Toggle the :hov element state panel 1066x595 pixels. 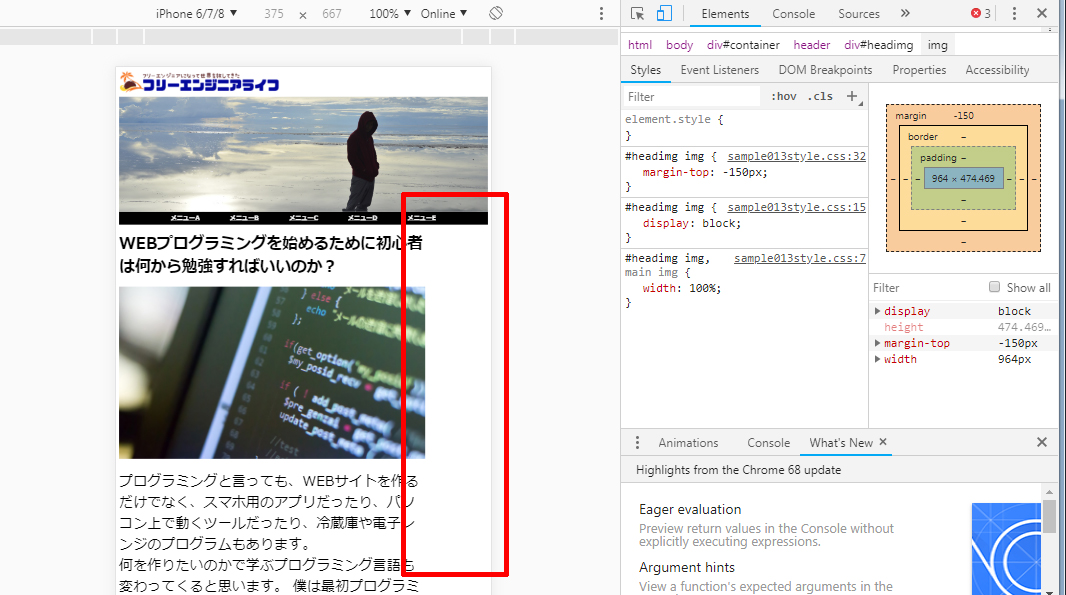pos(784,97)
